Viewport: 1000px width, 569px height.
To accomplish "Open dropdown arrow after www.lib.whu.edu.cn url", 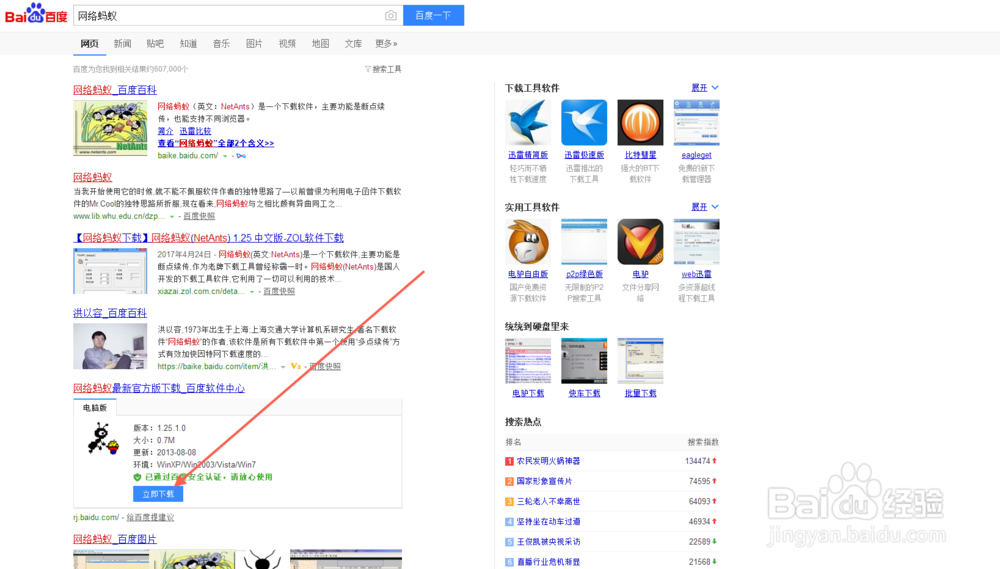I will click(x=172, y=216).
